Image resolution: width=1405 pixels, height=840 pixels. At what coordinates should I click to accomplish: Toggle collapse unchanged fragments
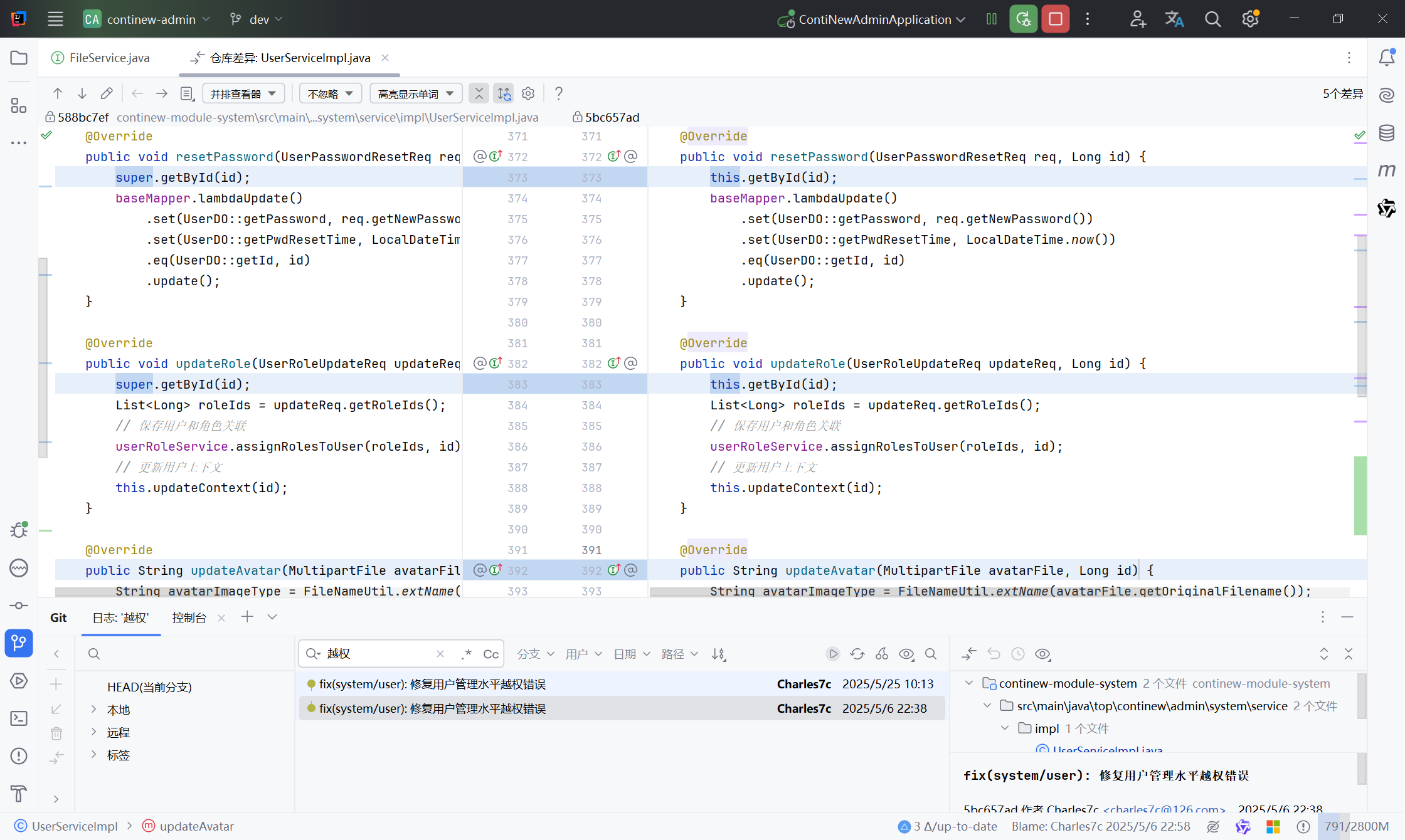coord(479,93)
